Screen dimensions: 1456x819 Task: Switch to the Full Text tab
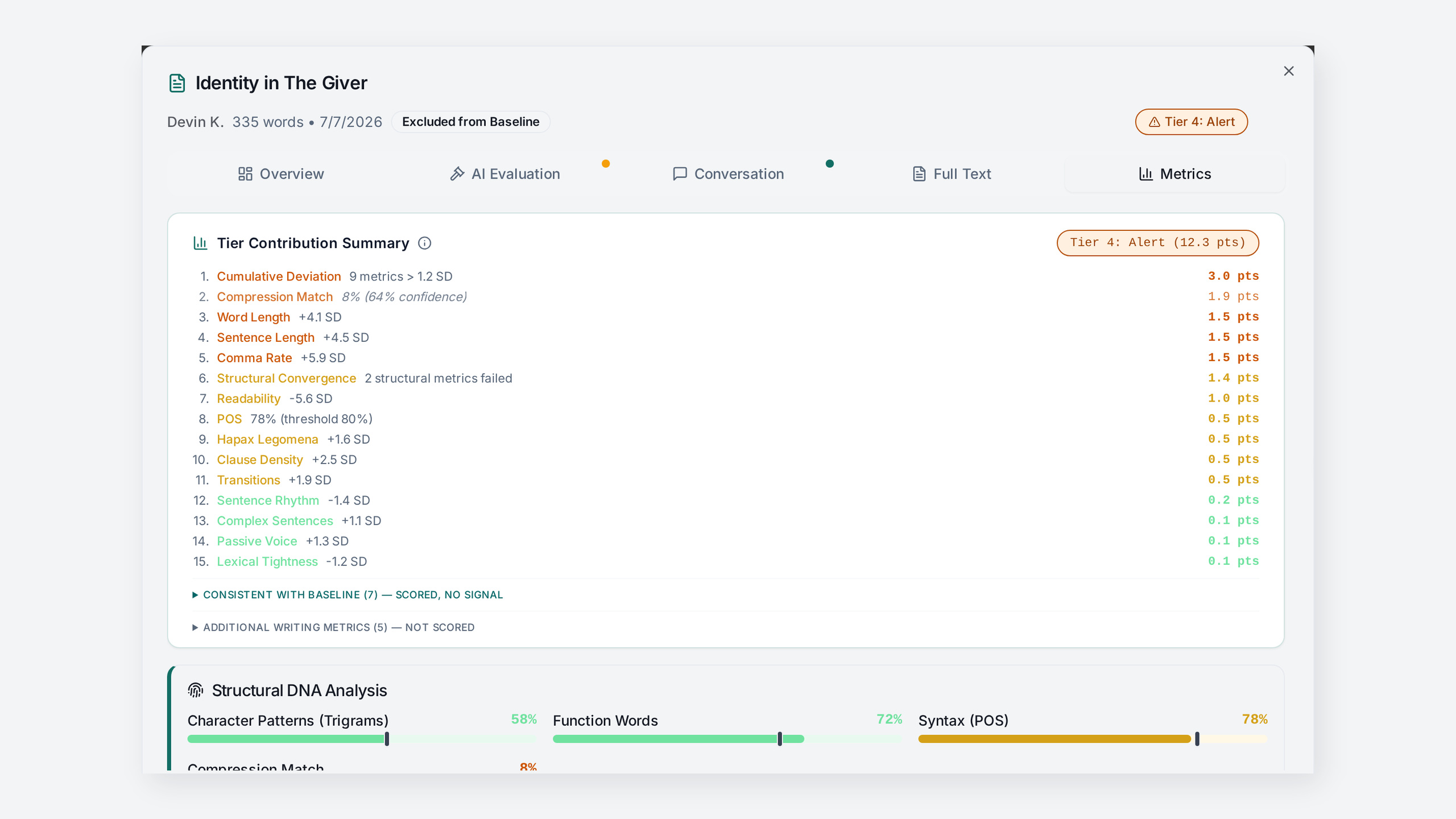[x=952, y=174]
